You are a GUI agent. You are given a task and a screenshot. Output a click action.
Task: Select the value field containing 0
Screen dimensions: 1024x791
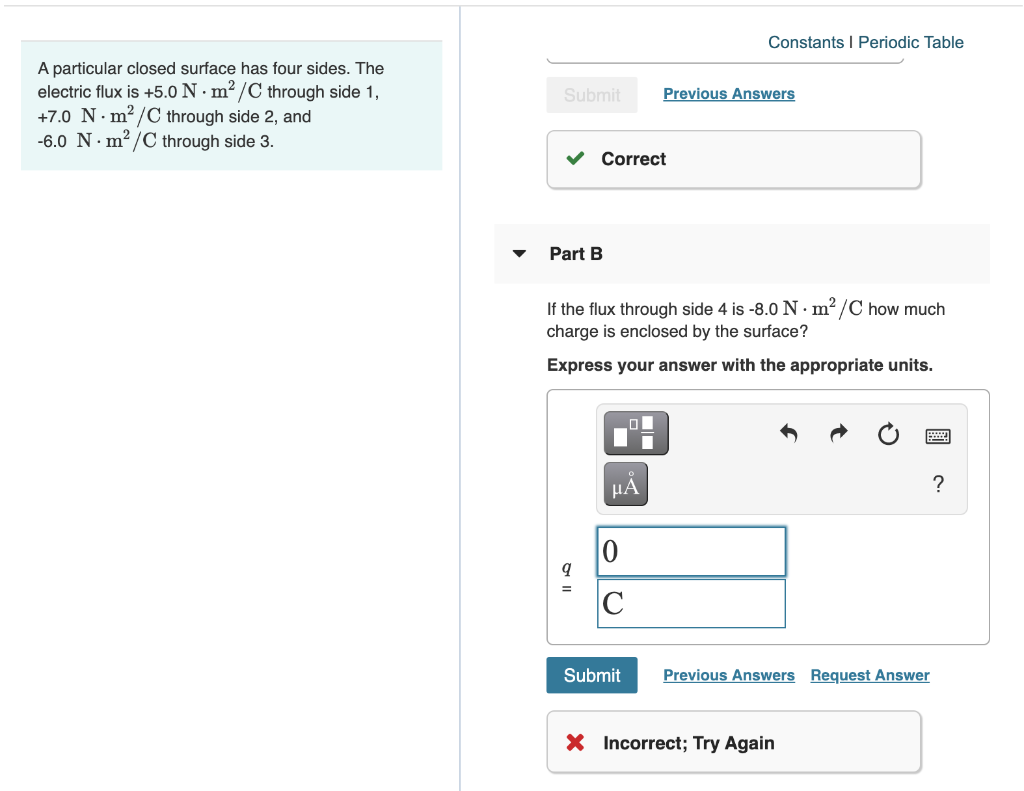[x=690, y=550]
